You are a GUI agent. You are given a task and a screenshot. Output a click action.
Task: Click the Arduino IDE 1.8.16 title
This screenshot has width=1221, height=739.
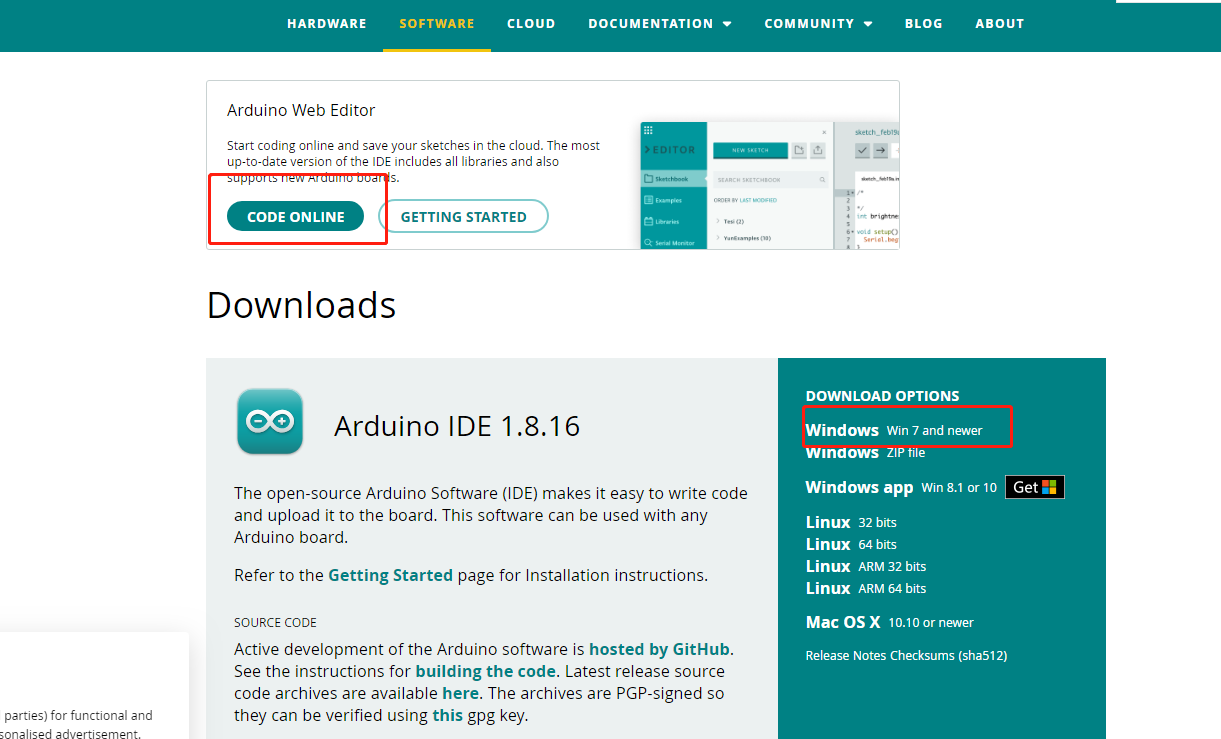[457, 426]
